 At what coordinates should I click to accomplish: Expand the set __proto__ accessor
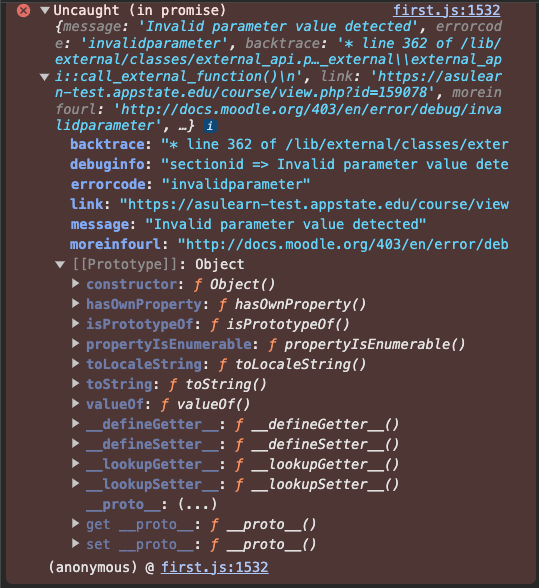click(x=75, y=544)
